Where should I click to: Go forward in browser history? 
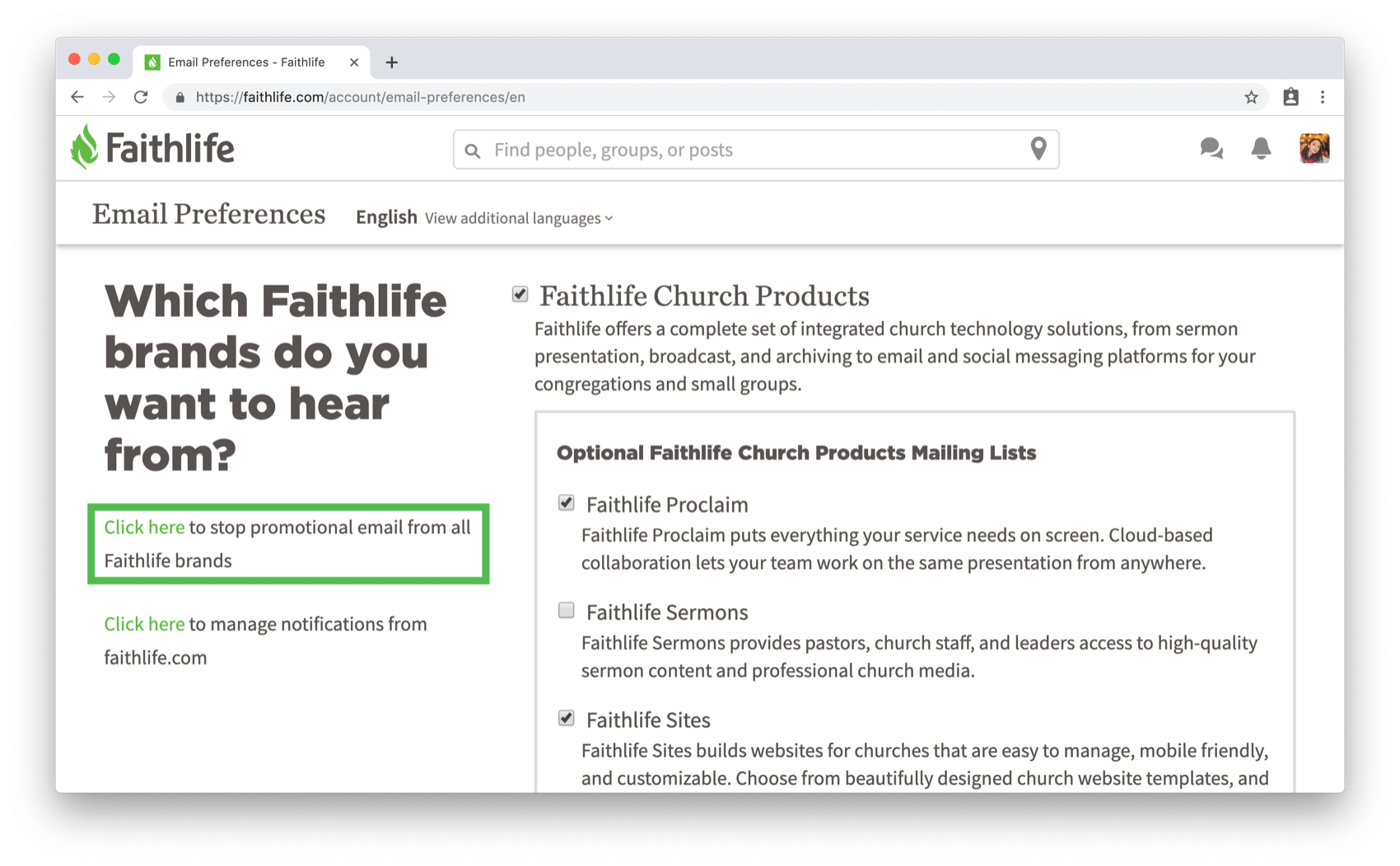(109, 97)
